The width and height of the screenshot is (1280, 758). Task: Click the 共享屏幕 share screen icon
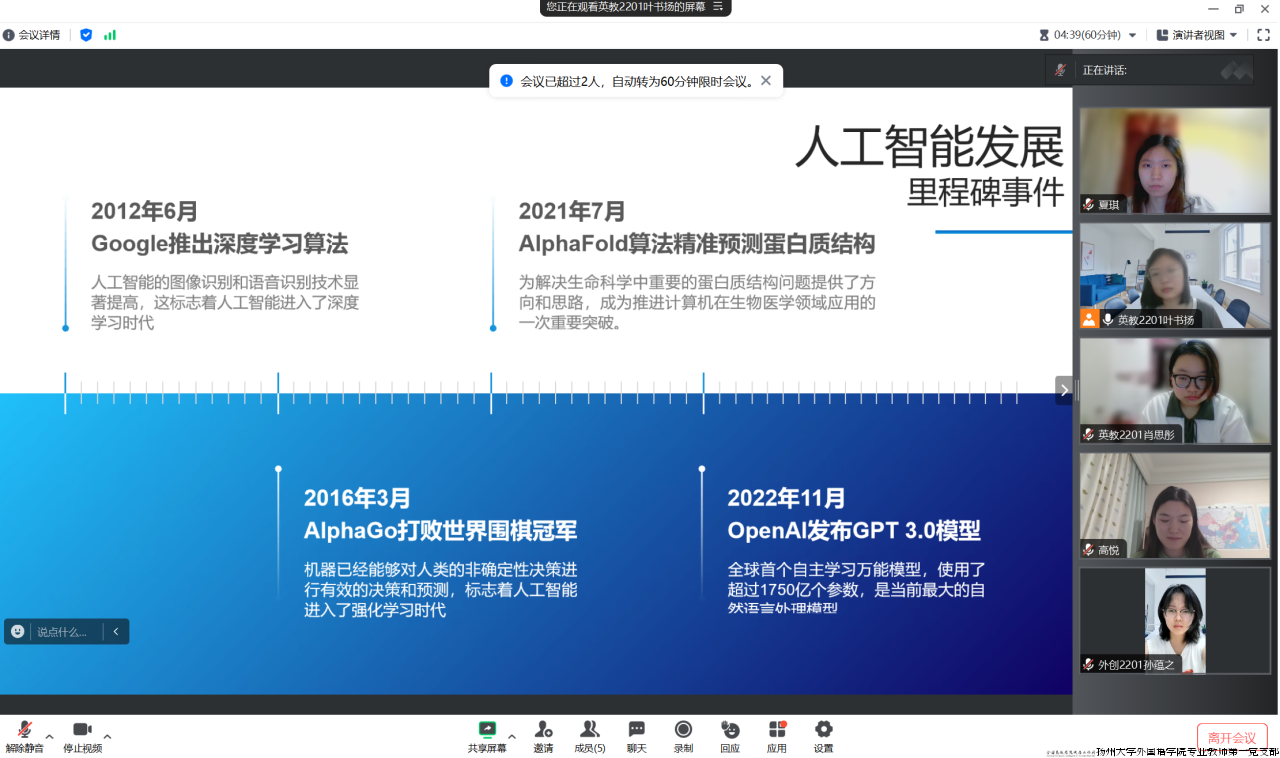tap(487, 730)
